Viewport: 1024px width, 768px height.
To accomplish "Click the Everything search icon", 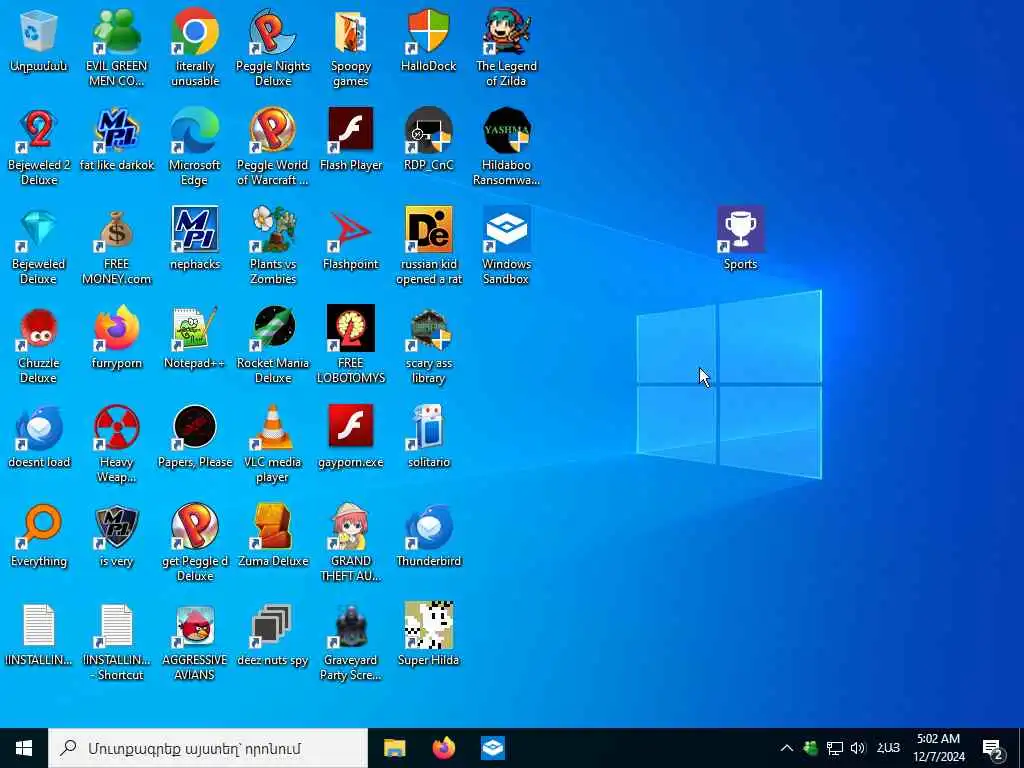I will pos(39,536).
